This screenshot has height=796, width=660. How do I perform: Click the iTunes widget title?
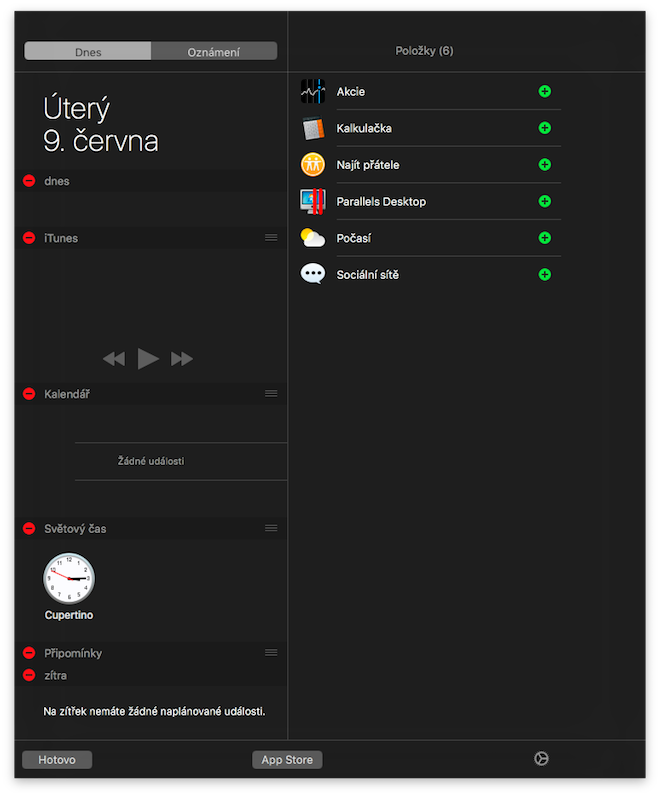(61, 238)
